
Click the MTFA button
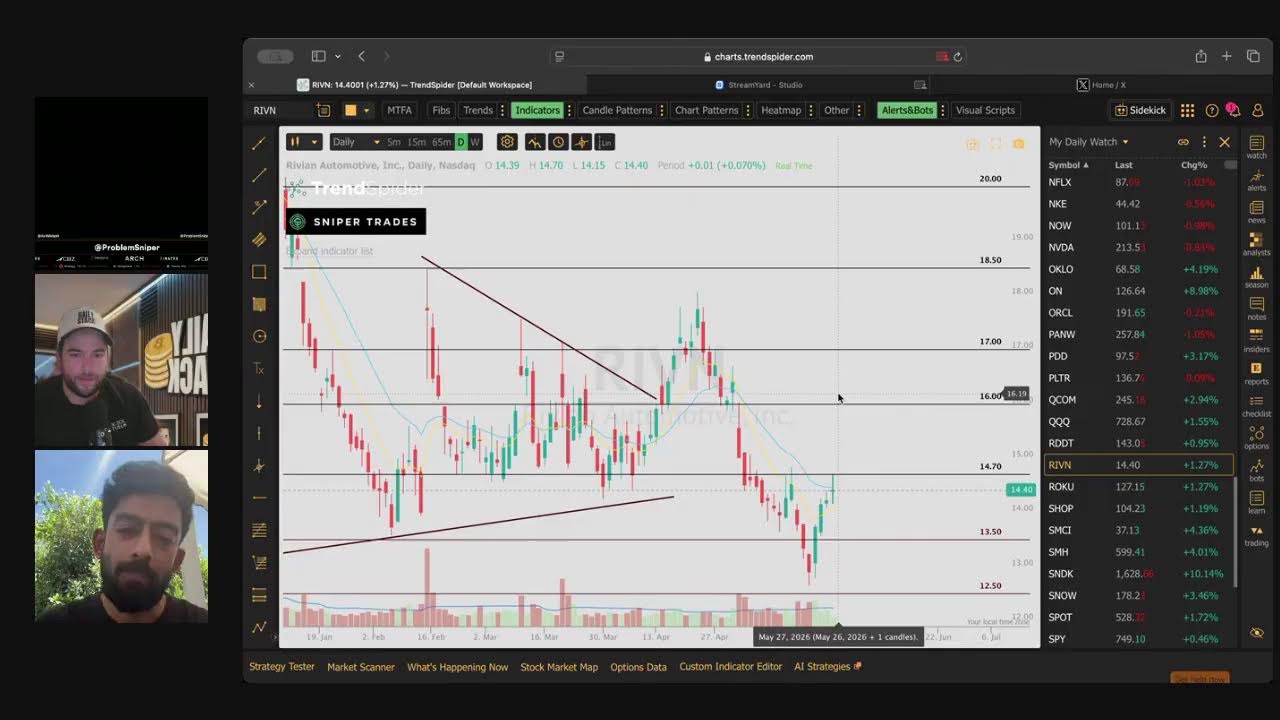(x=399, y=110)
